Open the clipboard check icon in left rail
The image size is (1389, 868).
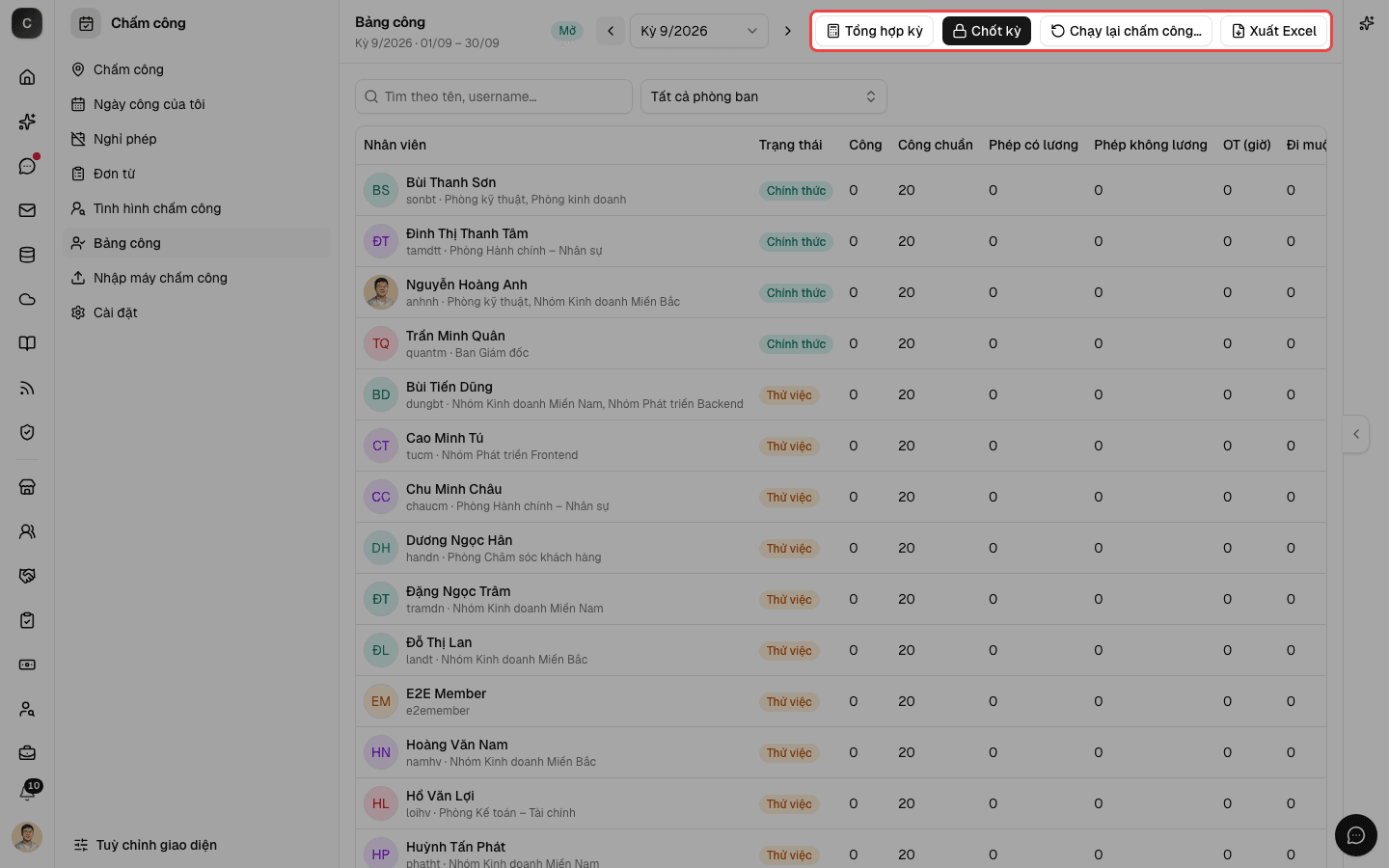pos(27,620)
